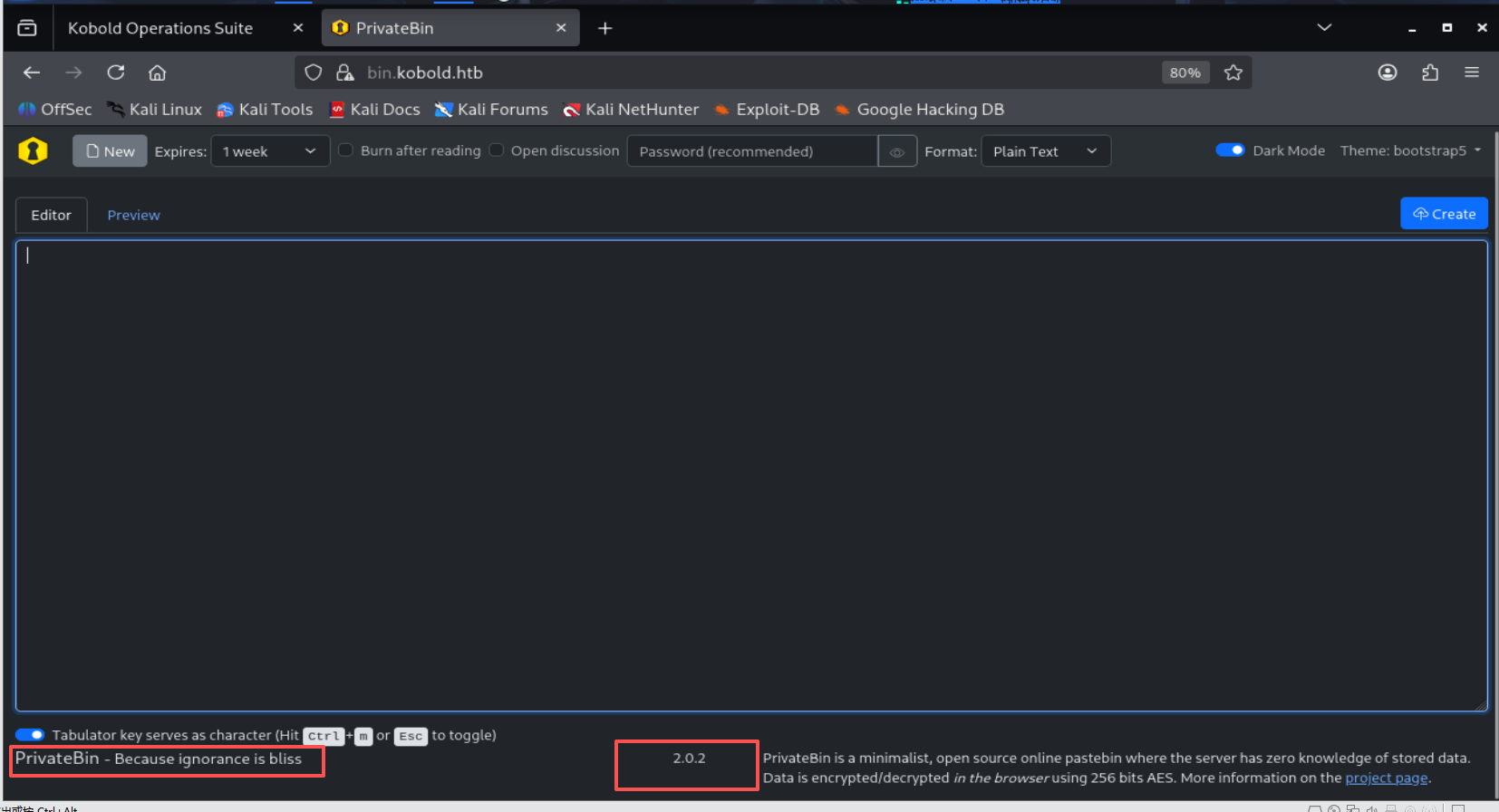Screen dimensions: 1499x812
Task: Open the Exploit-DB bookmark
Action: 767,110
